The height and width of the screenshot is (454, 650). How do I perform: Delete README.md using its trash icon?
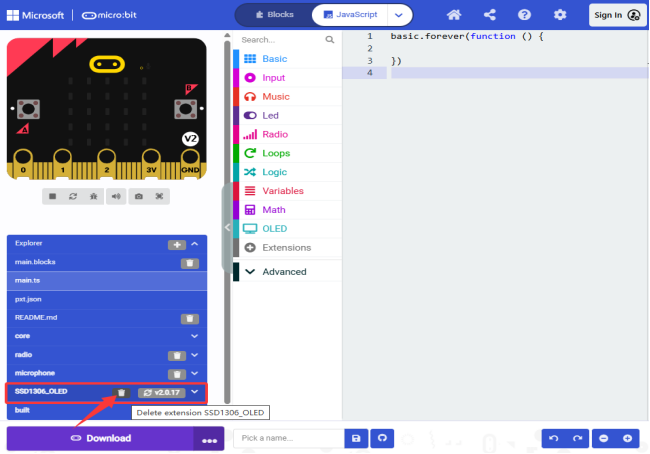(x=190, y=318)
